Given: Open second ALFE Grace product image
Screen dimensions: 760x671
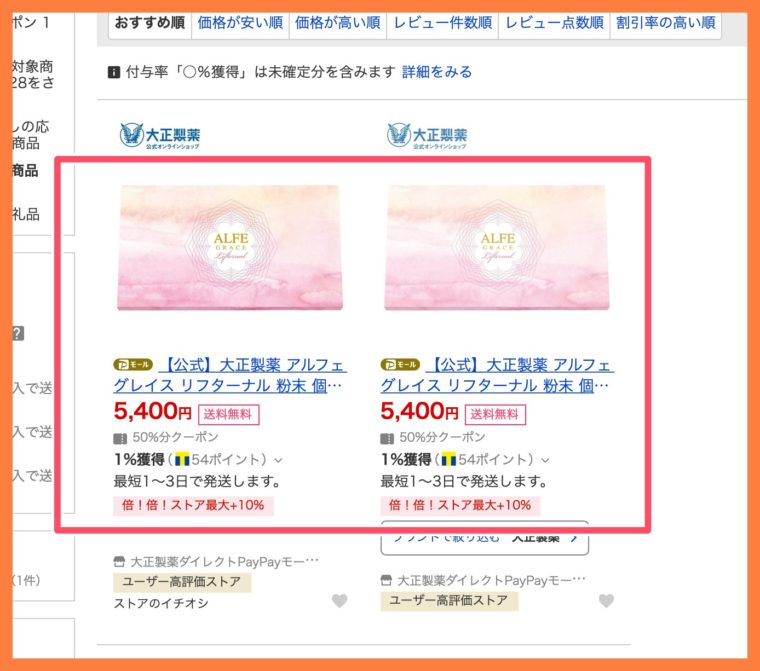Looking at the screenshot, I should click(497, 247).
